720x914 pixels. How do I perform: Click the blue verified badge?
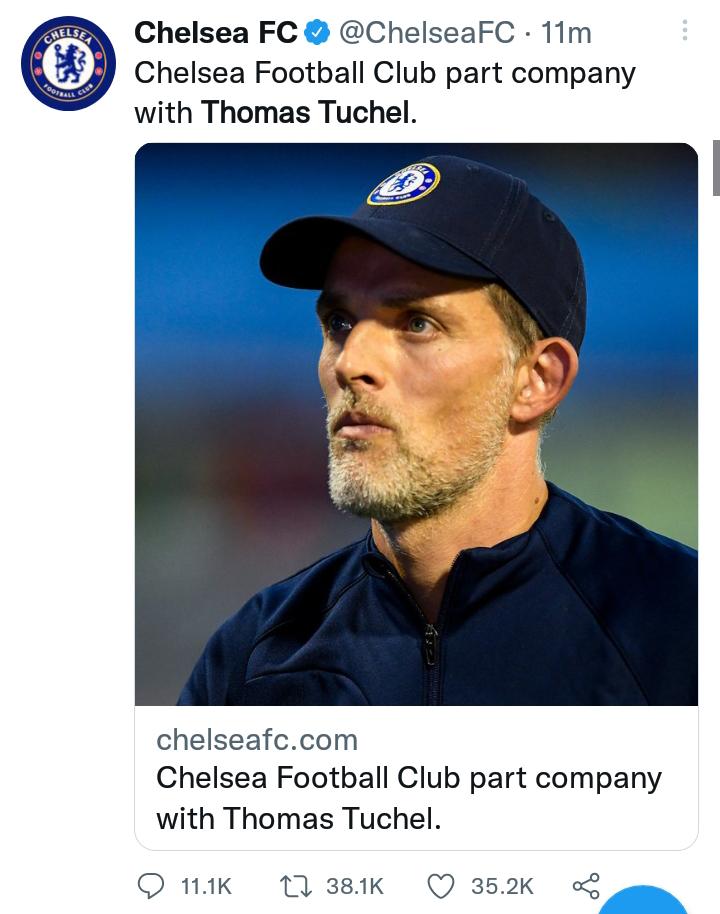pos(317,33)
